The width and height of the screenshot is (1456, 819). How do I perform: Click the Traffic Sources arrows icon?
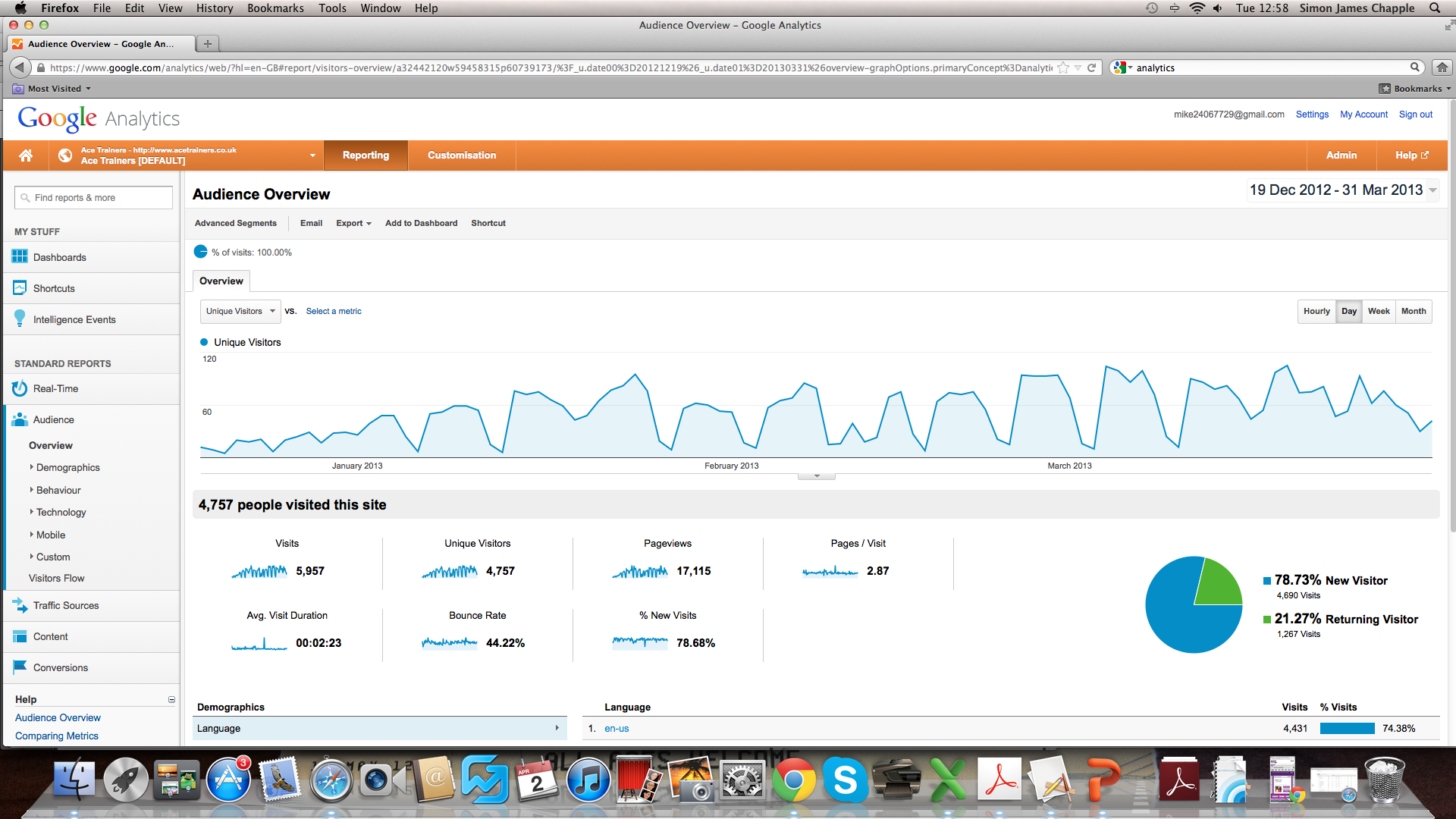pos(20,605)
